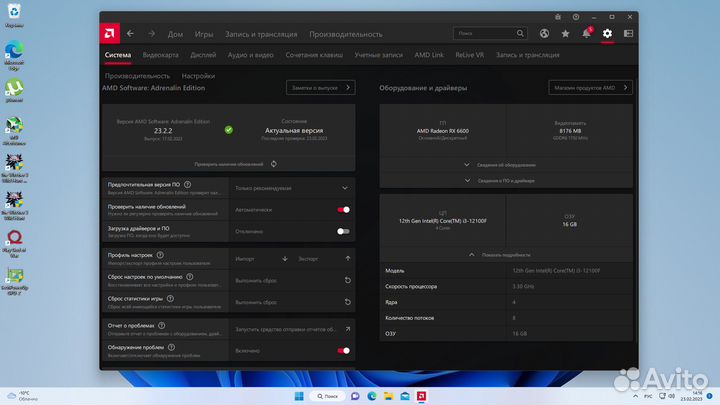Open the Настройки sub-tab
Screen dimensions: 720x405
pos(198,76)
